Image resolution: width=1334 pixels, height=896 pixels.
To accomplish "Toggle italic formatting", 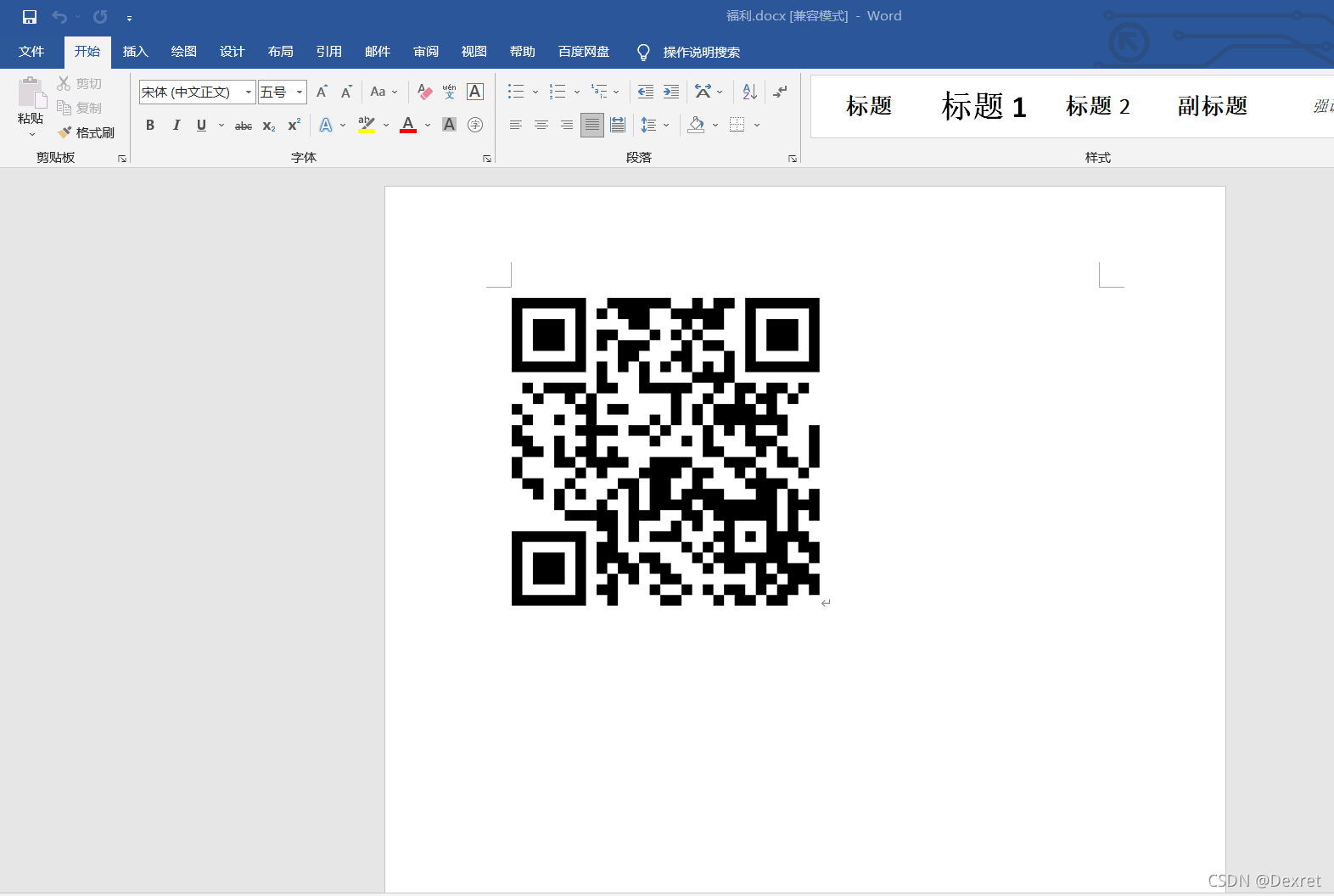I will (x=176, y=125).
